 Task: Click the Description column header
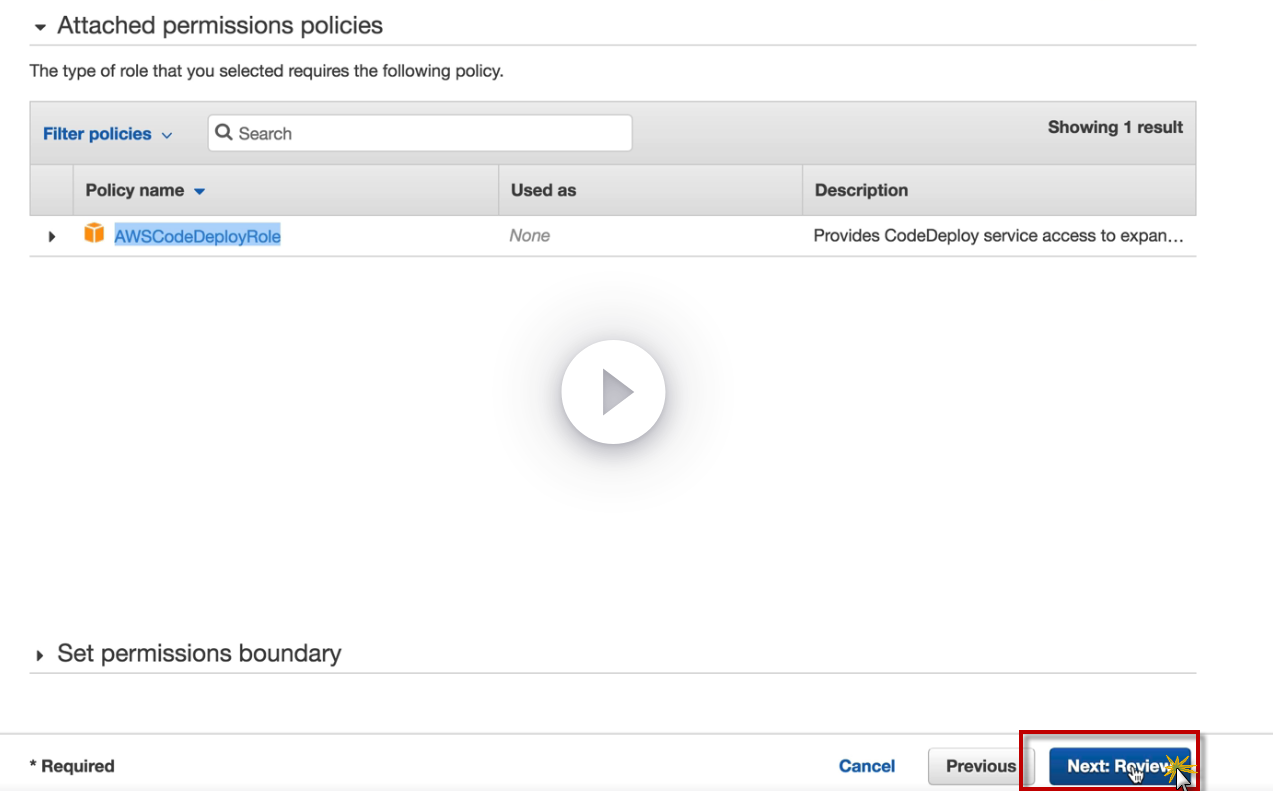tap(861, 190)
